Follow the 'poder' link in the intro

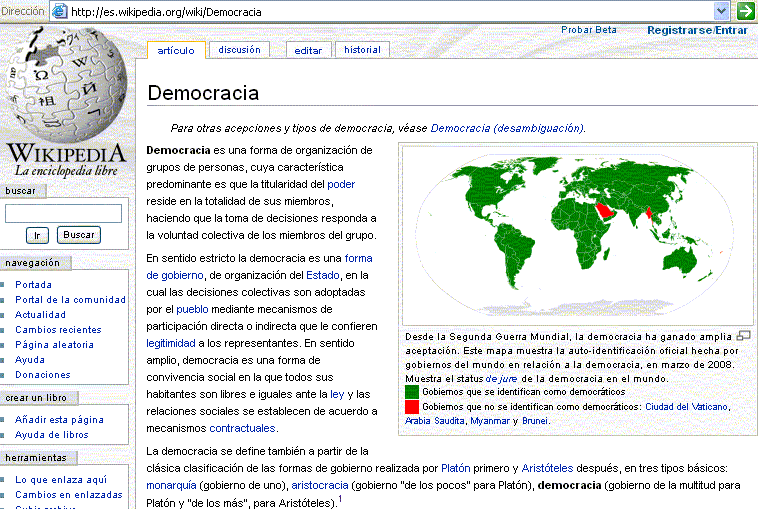(341, 184)
